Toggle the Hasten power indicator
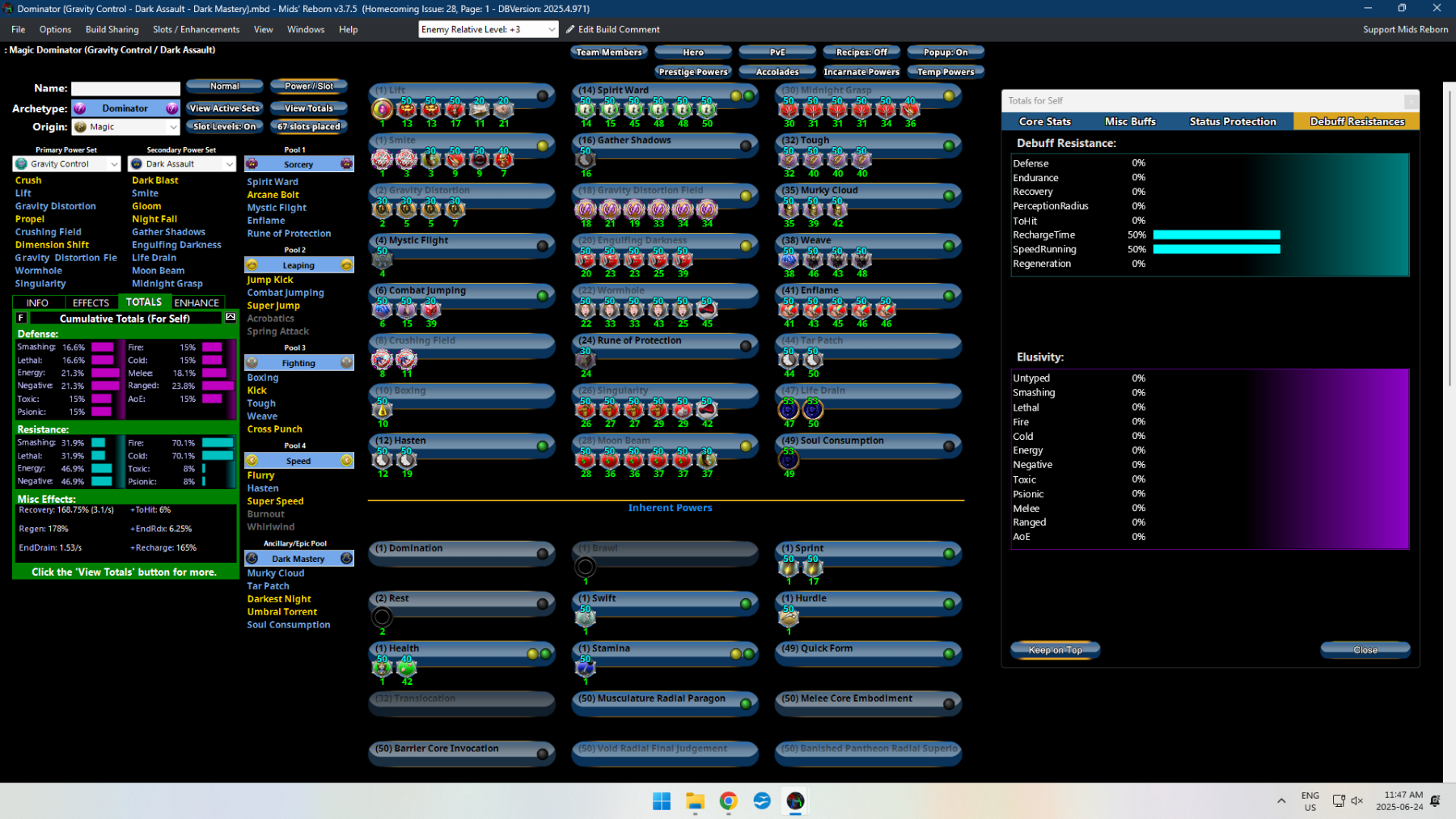1456x819 pixels. pos(543,445)
